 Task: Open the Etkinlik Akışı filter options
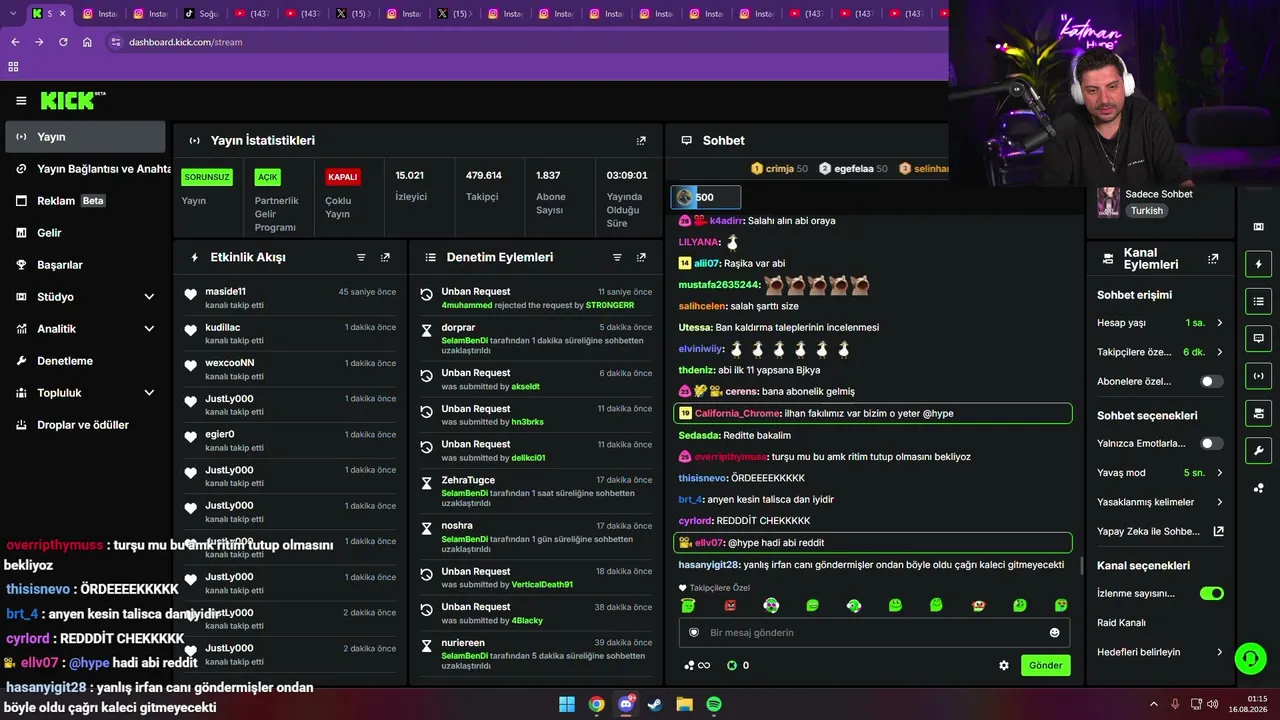[x=361, y=257]
